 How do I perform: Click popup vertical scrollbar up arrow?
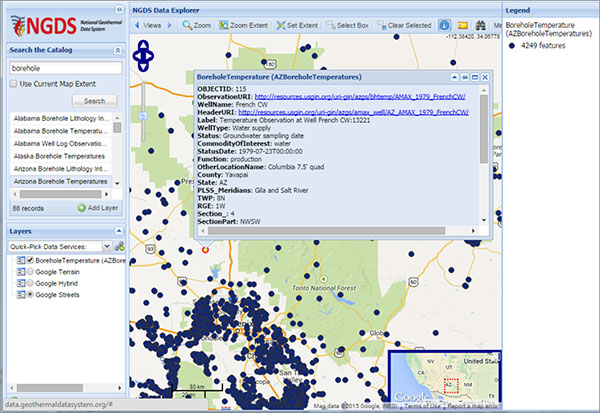(484, 90)
